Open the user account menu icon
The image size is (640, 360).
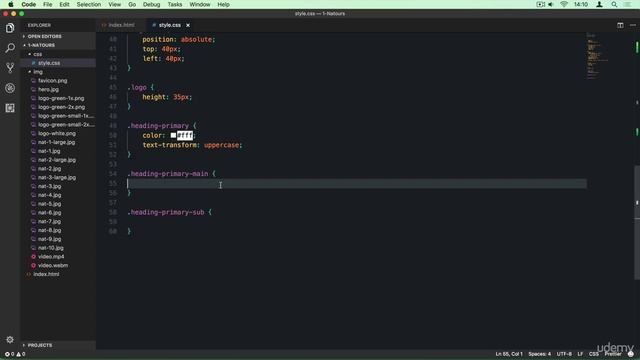coord(599,4)
